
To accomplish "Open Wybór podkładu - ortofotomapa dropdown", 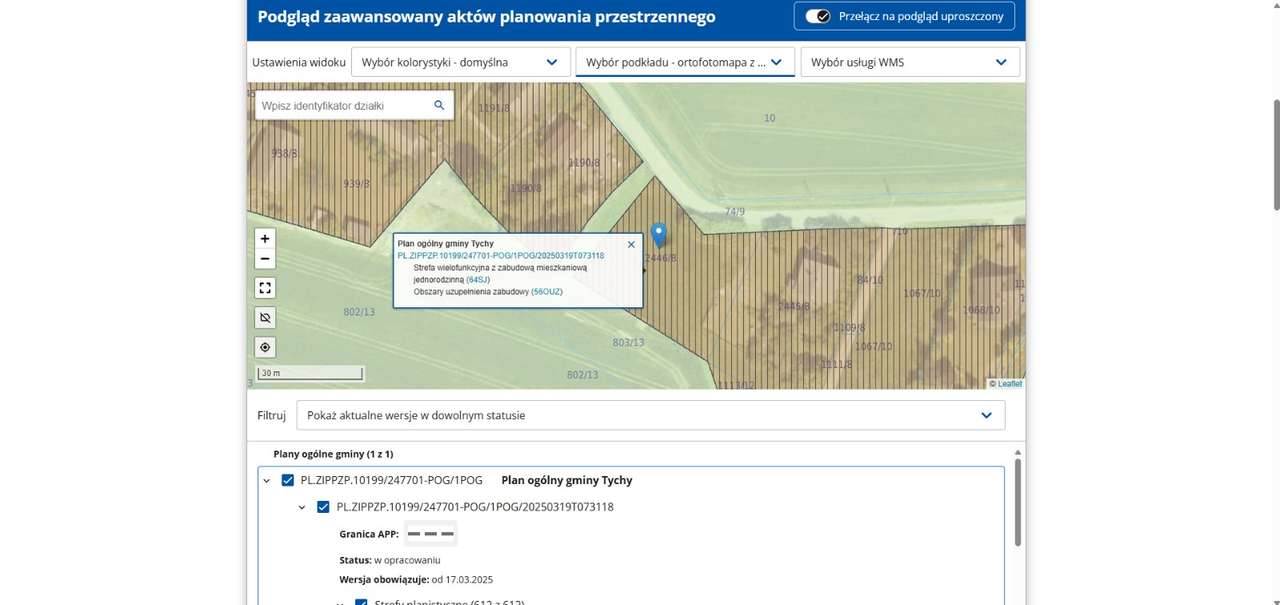I will (685, 62).
